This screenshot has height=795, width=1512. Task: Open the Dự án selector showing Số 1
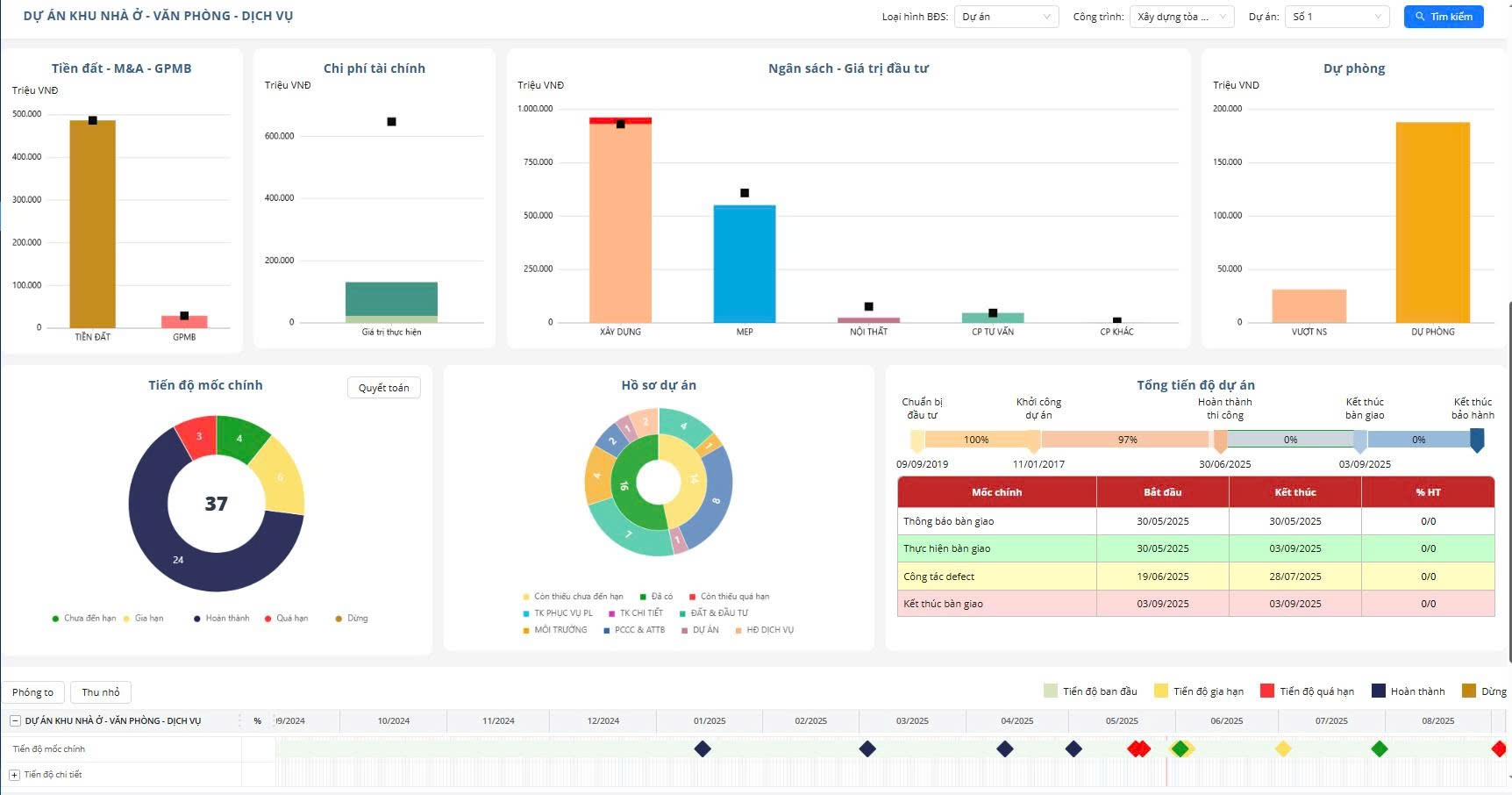(1336, 17)
